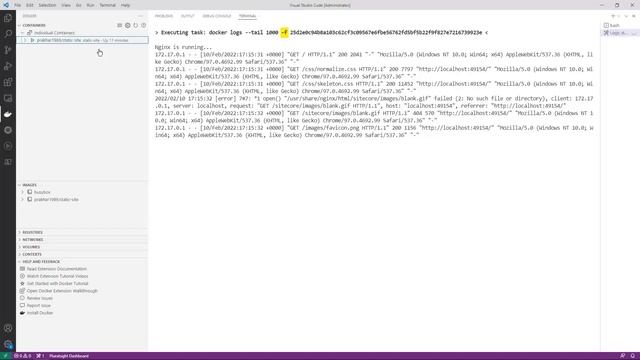Open the Remote Explorer view
Viewport: 640px width, 360px height.
(8, 98)
